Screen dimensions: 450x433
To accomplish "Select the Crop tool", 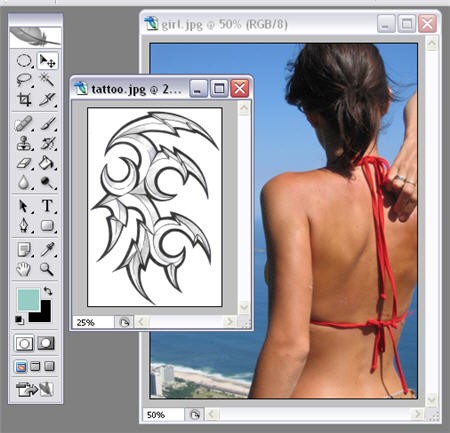I will click(24, 99).
